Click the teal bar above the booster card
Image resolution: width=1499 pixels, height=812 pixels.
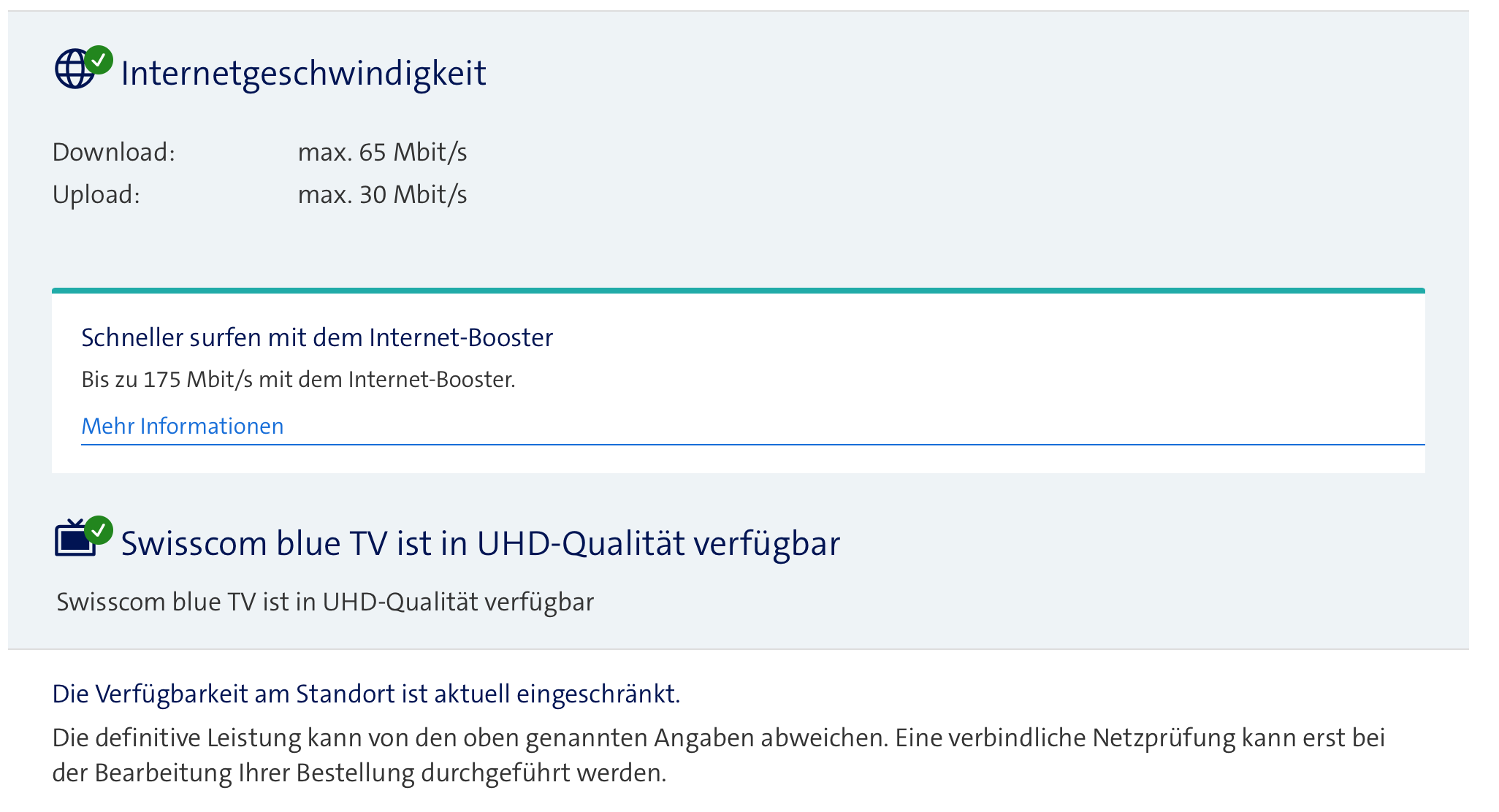738,291
